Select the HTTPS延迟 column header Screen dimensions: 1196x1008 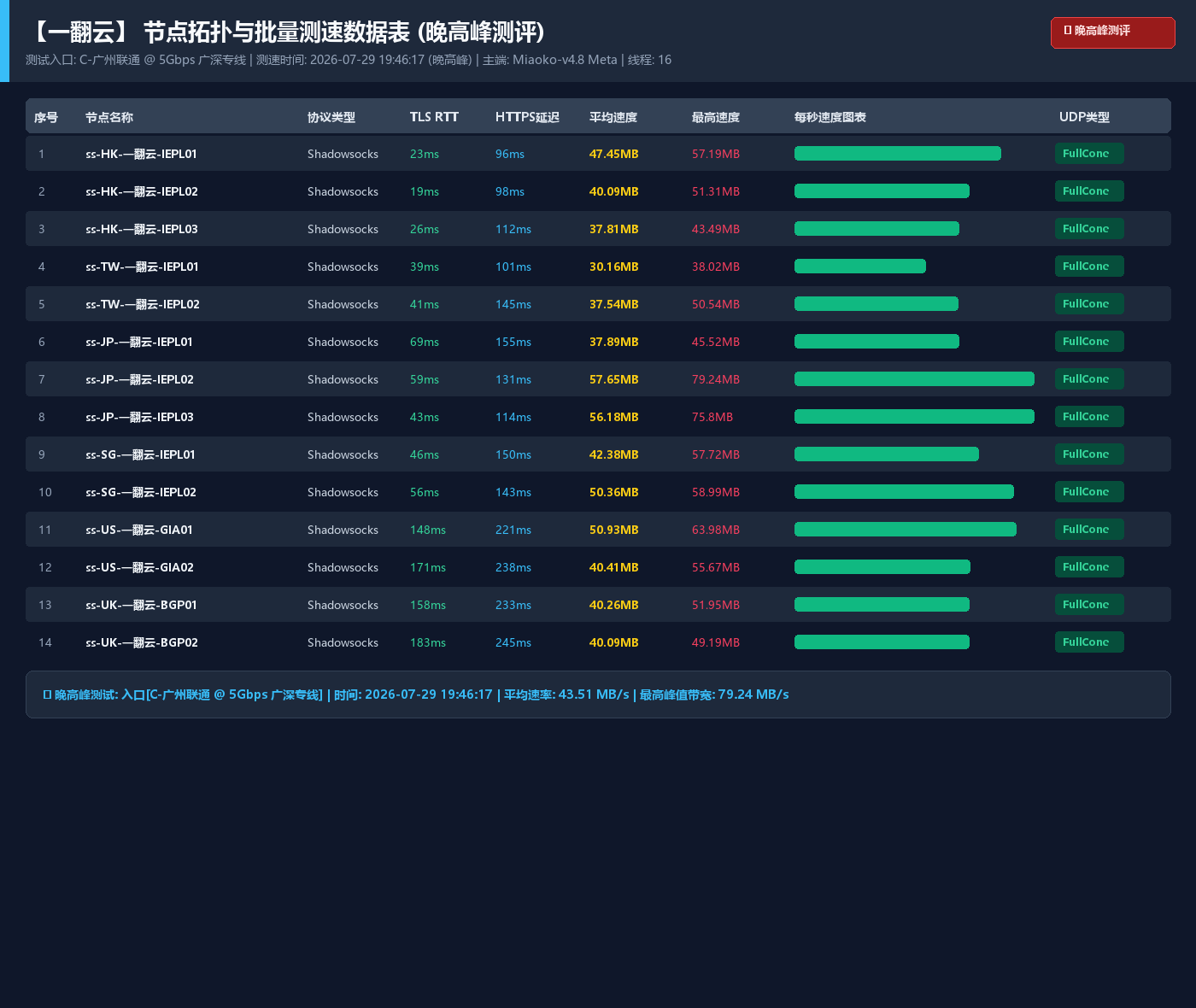(x=527, y=117)
